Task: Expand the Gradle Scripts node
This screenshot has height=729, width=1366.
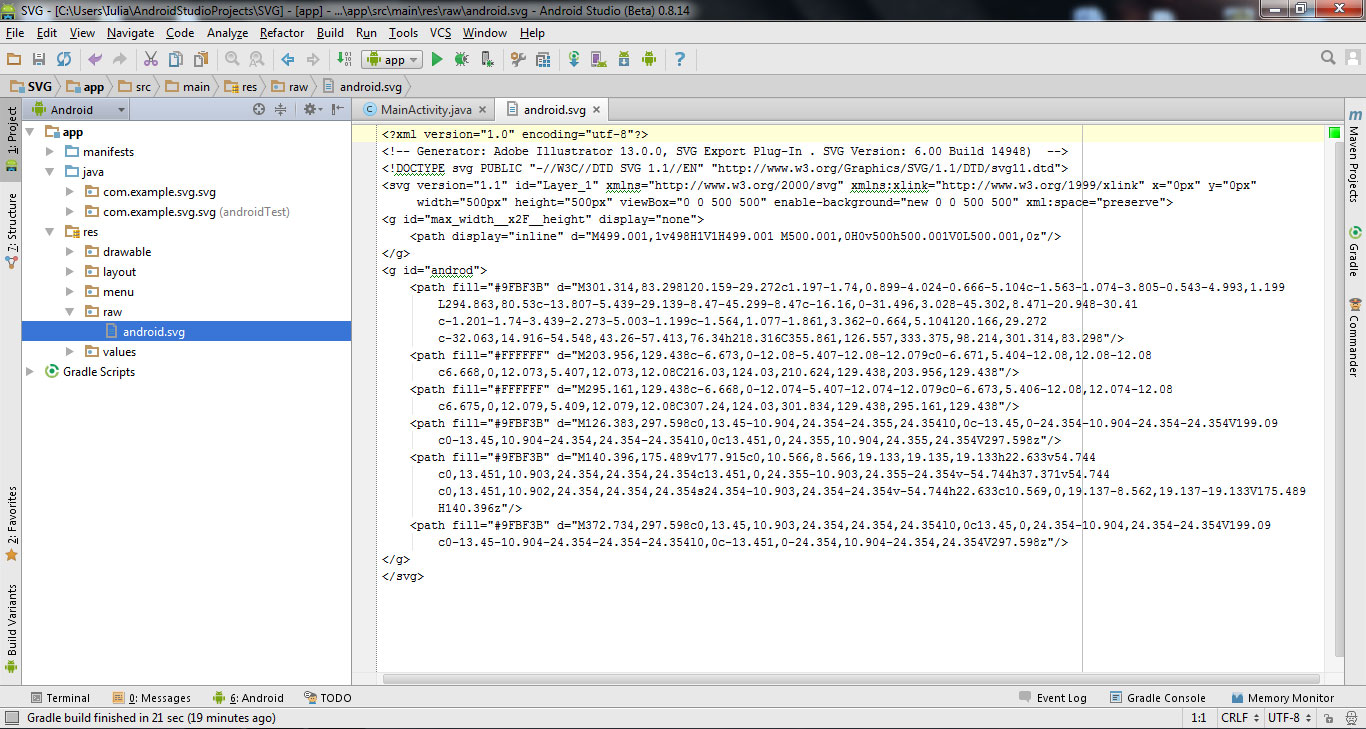Action: coord(31,372)
